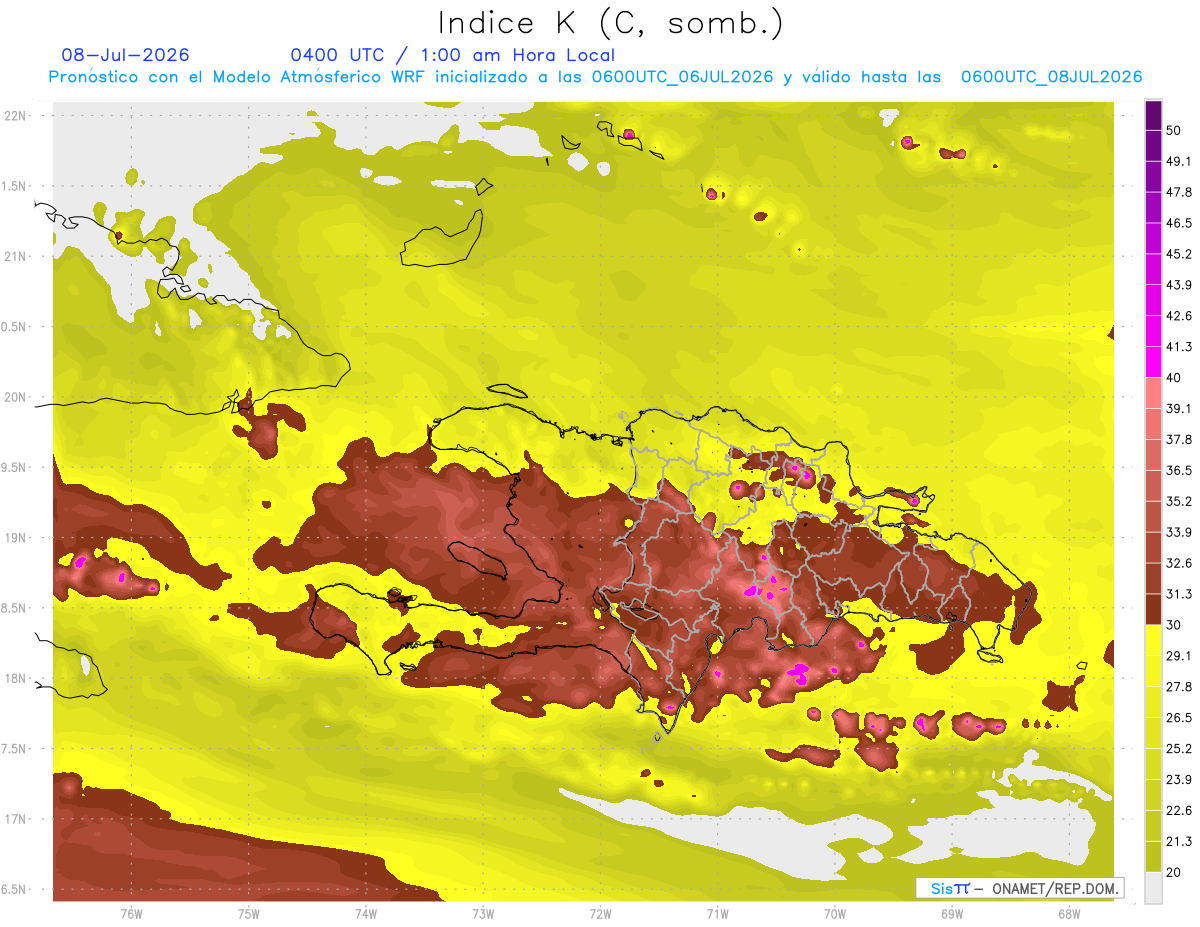Click the '17N' latitude label
Screen dimensions: 1200x927
(16, 819)
